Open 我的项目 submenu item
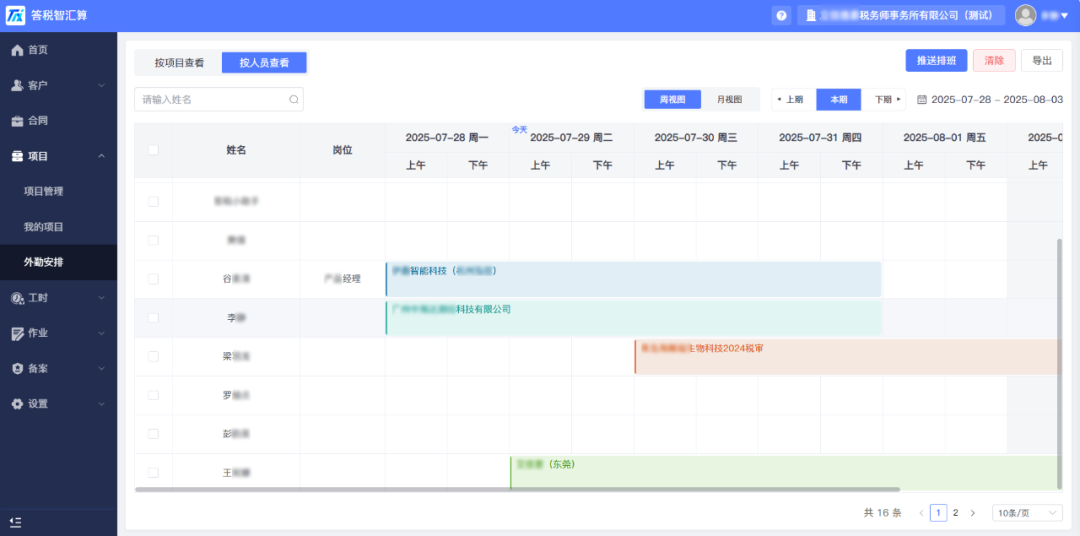This screenshot has width=1080, height=536. pos(43,227)
